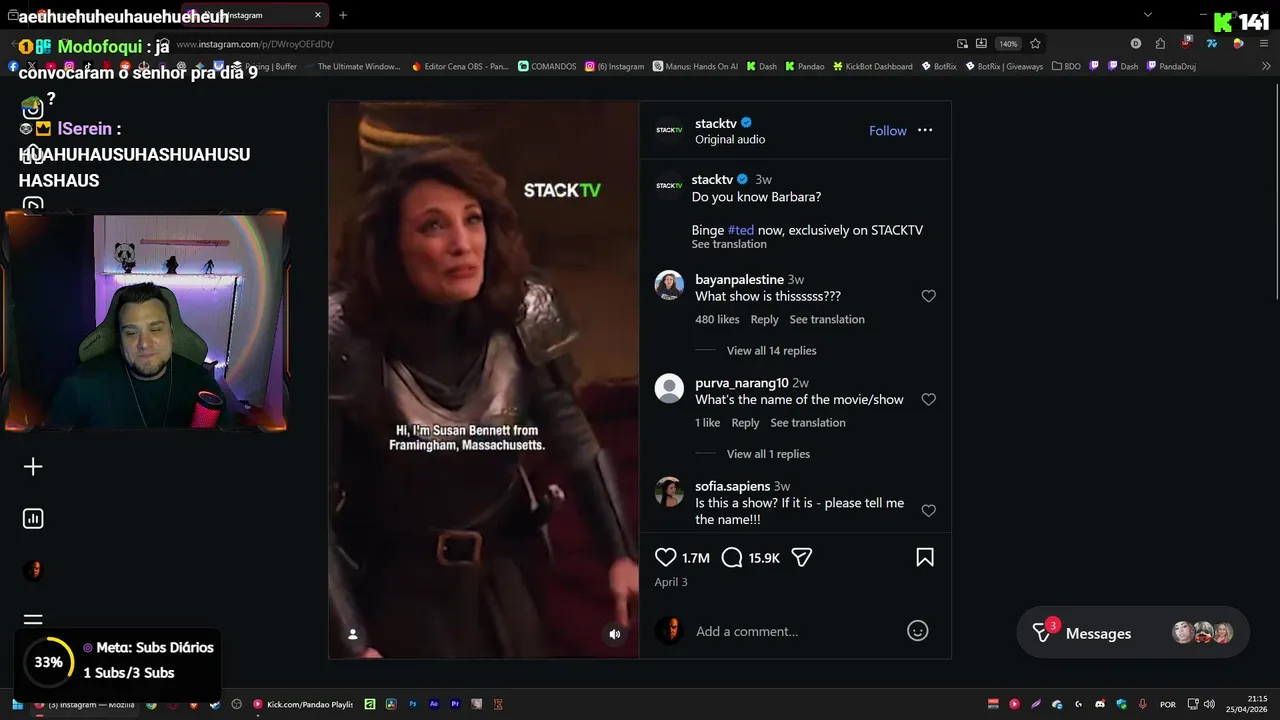
Task: Click the 140% zoom level indicator
Action: click(1008, 44)
